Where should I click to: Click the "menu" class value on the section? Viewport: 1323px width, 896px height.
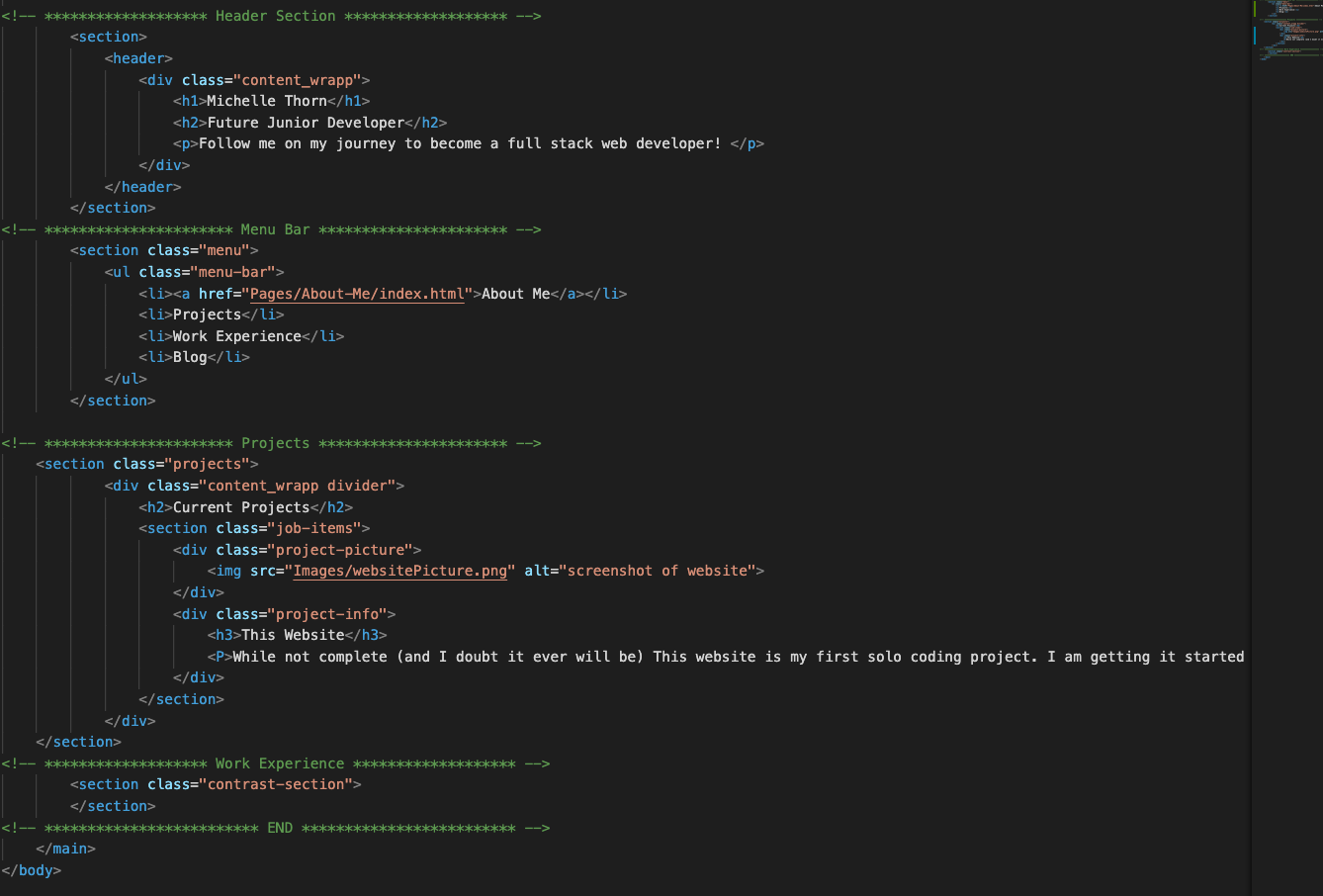pyautogui.click(x=224, y=250)
